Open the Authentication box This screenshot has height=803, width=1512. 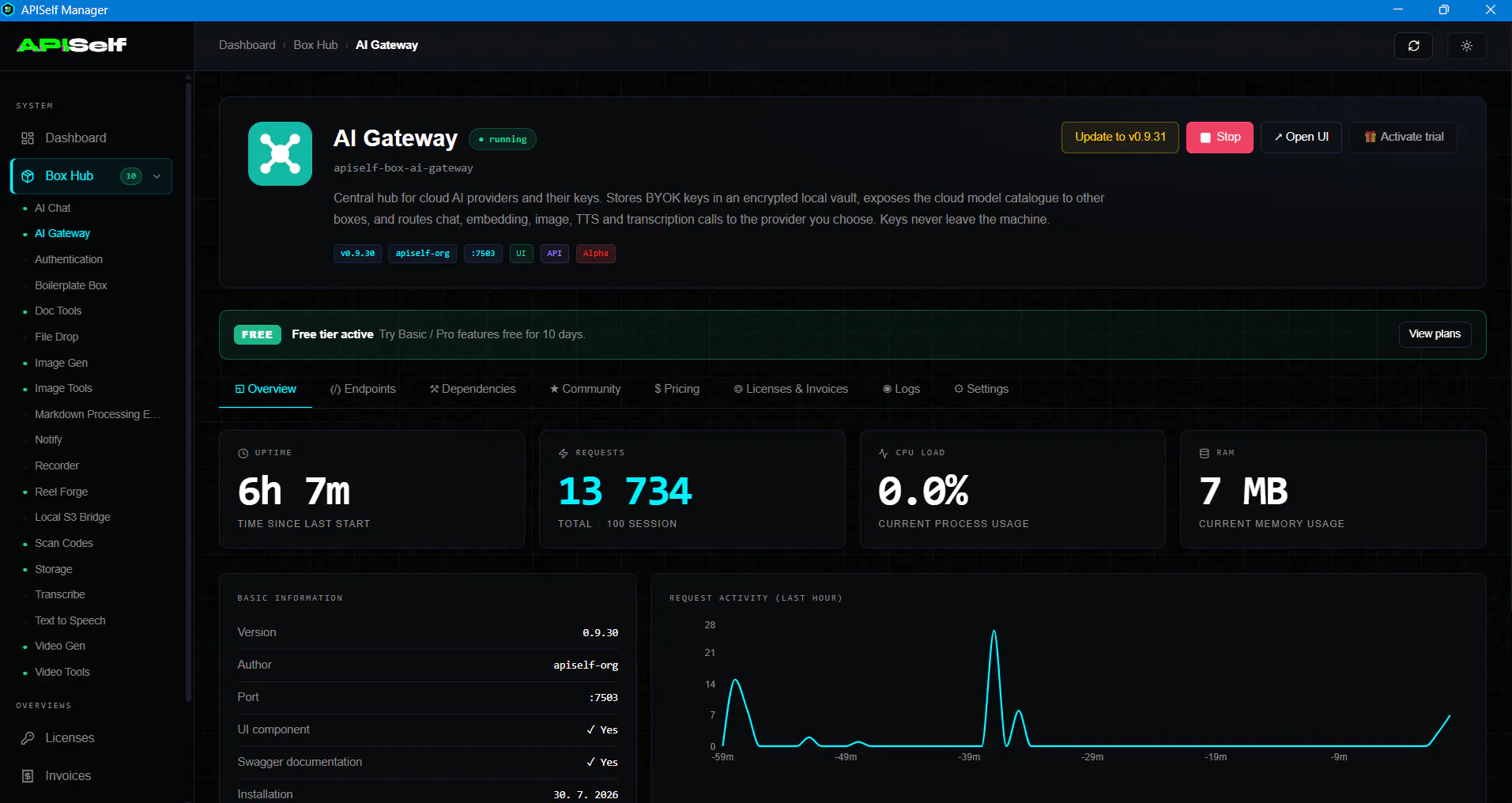pos(69,259)
